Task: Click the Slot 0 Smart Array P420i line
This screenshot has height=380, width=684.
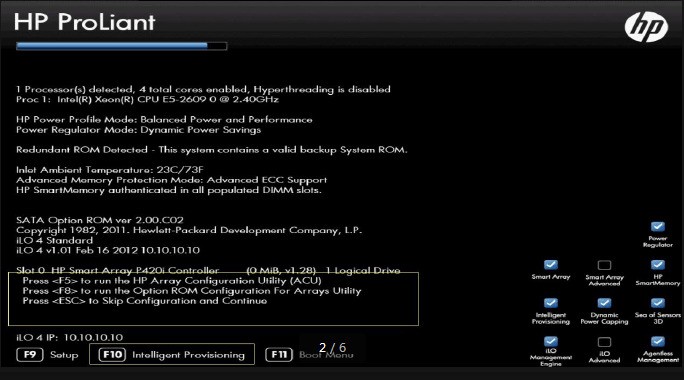Action: point(208,270)
